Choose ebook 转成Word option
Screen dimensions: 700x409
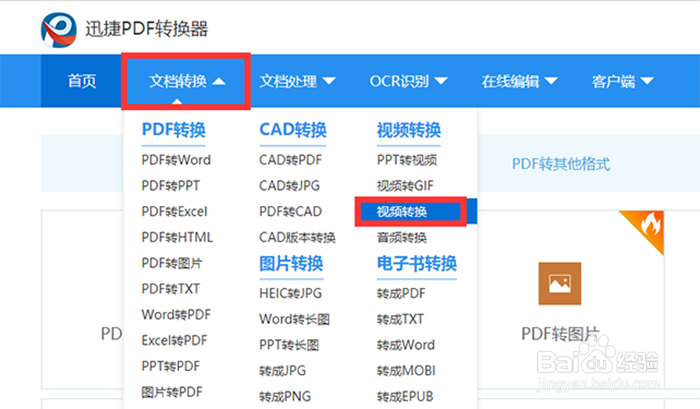(x=406, y=345)
